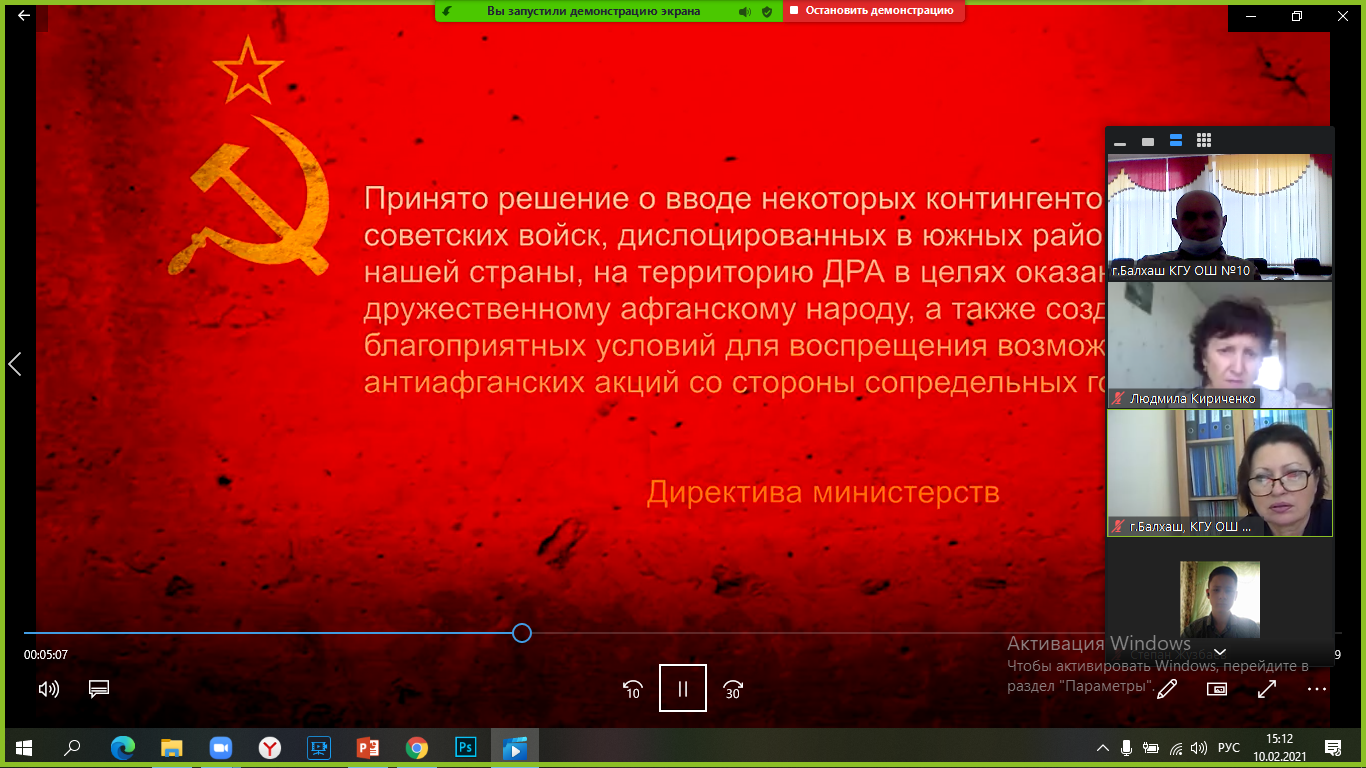Skip back 10 seconds

(632, 689)
